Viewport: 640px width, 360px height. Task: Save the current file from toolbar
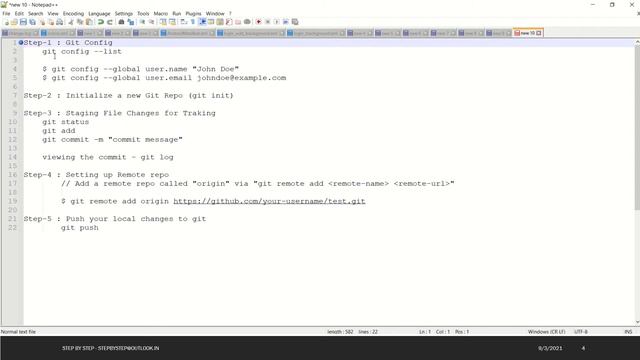pos(23,22)
